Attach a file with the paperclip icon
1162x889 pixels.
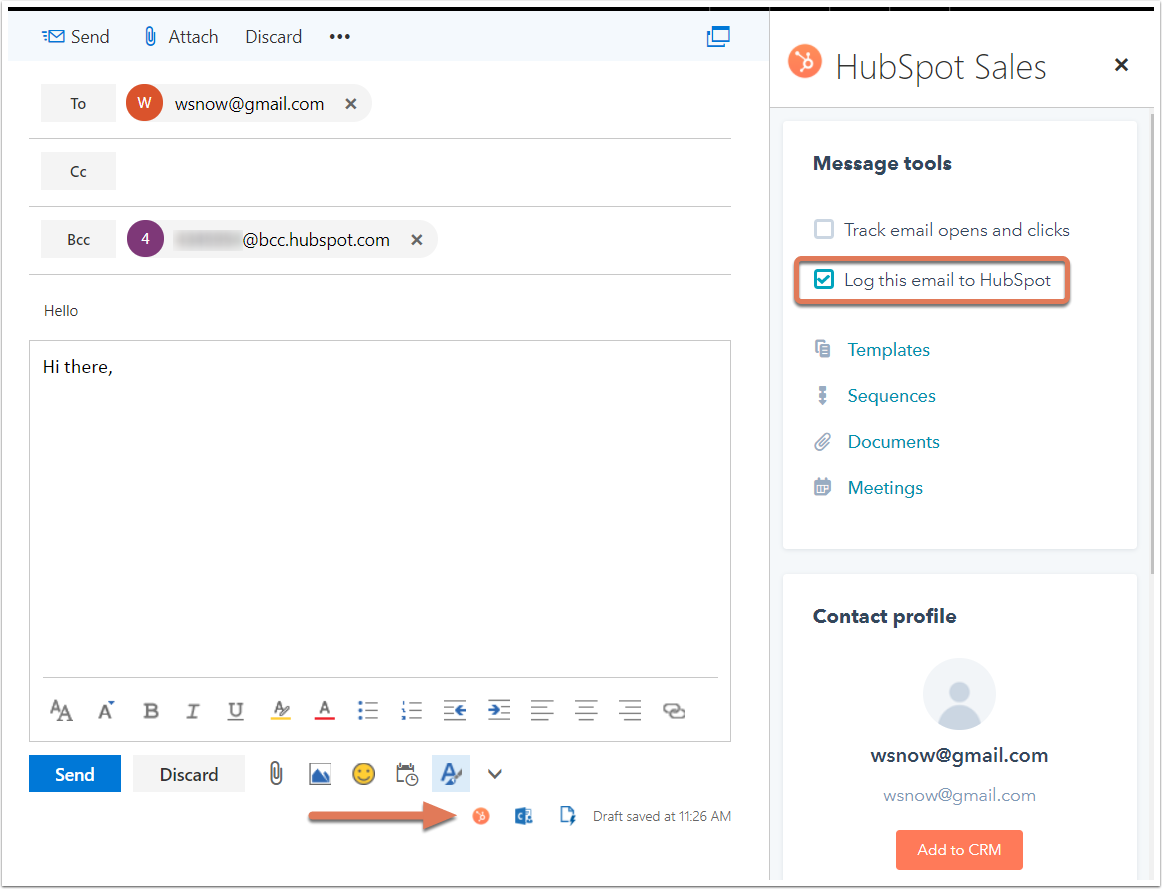pos(276,774)
